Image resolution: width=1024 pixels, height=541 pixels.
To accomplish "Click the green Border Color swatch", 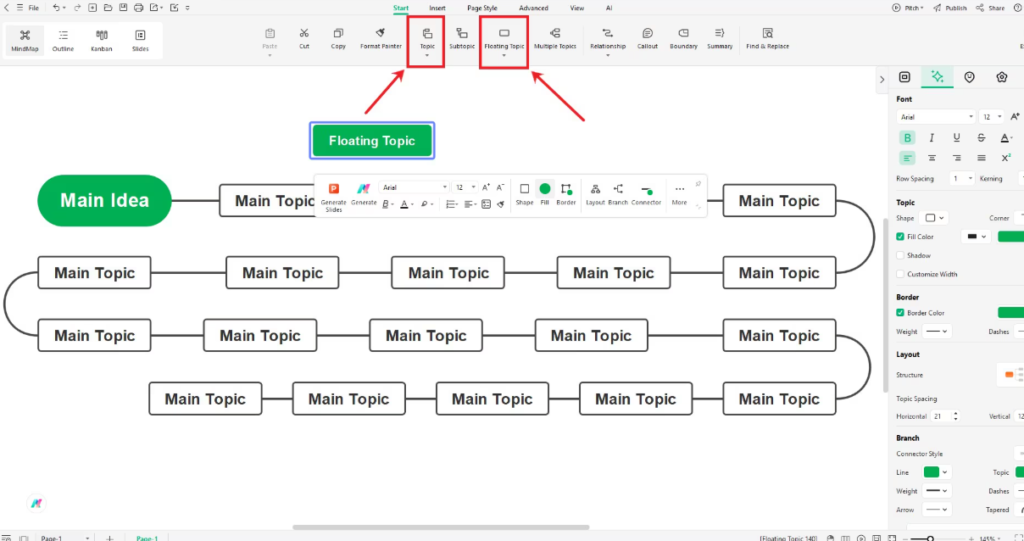I will [x=1010, y=313].
